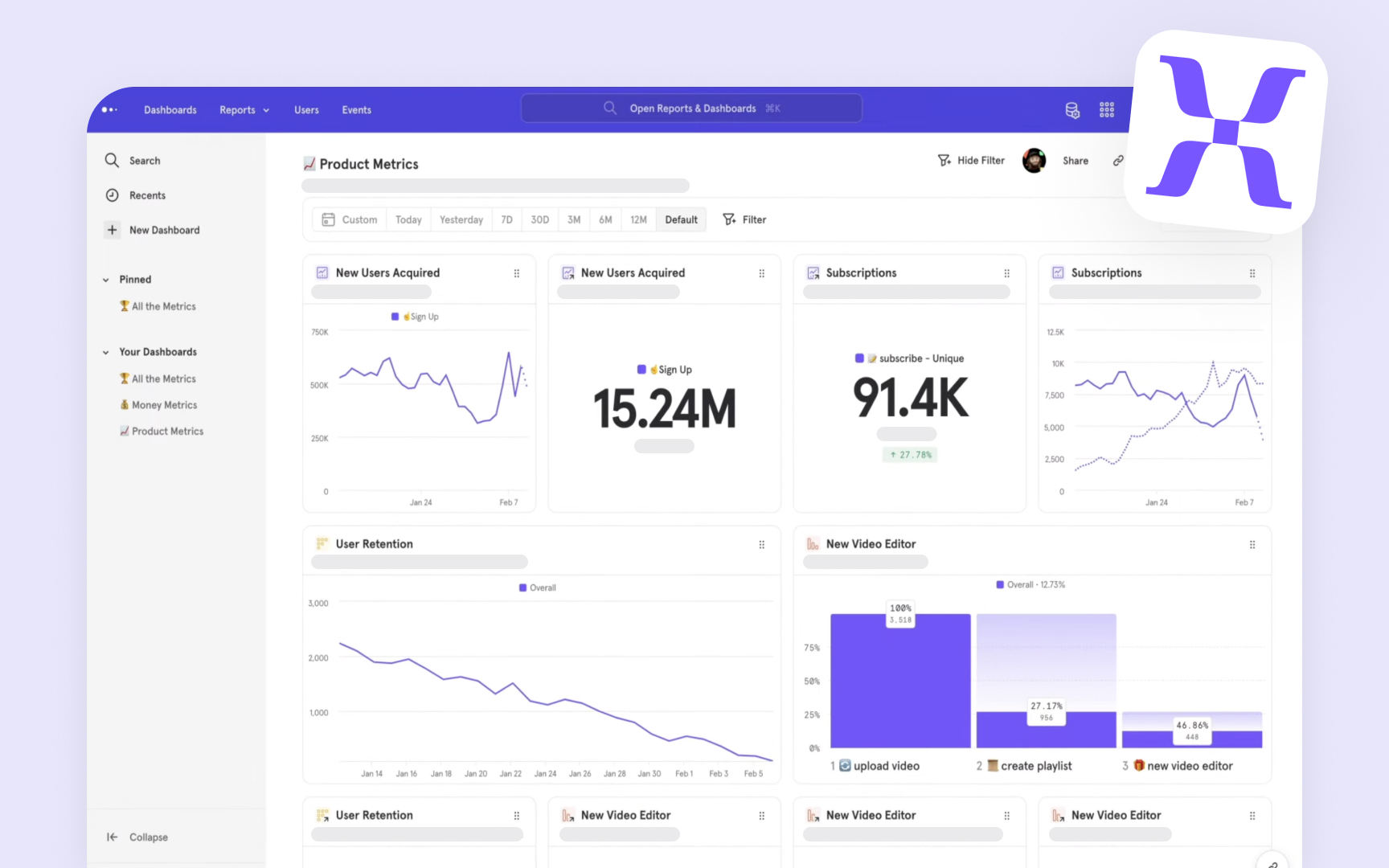Click the Open Reports & Dashboards search field
The height and width of the screenshot is (868, 1389).
(x=691, y=108)
